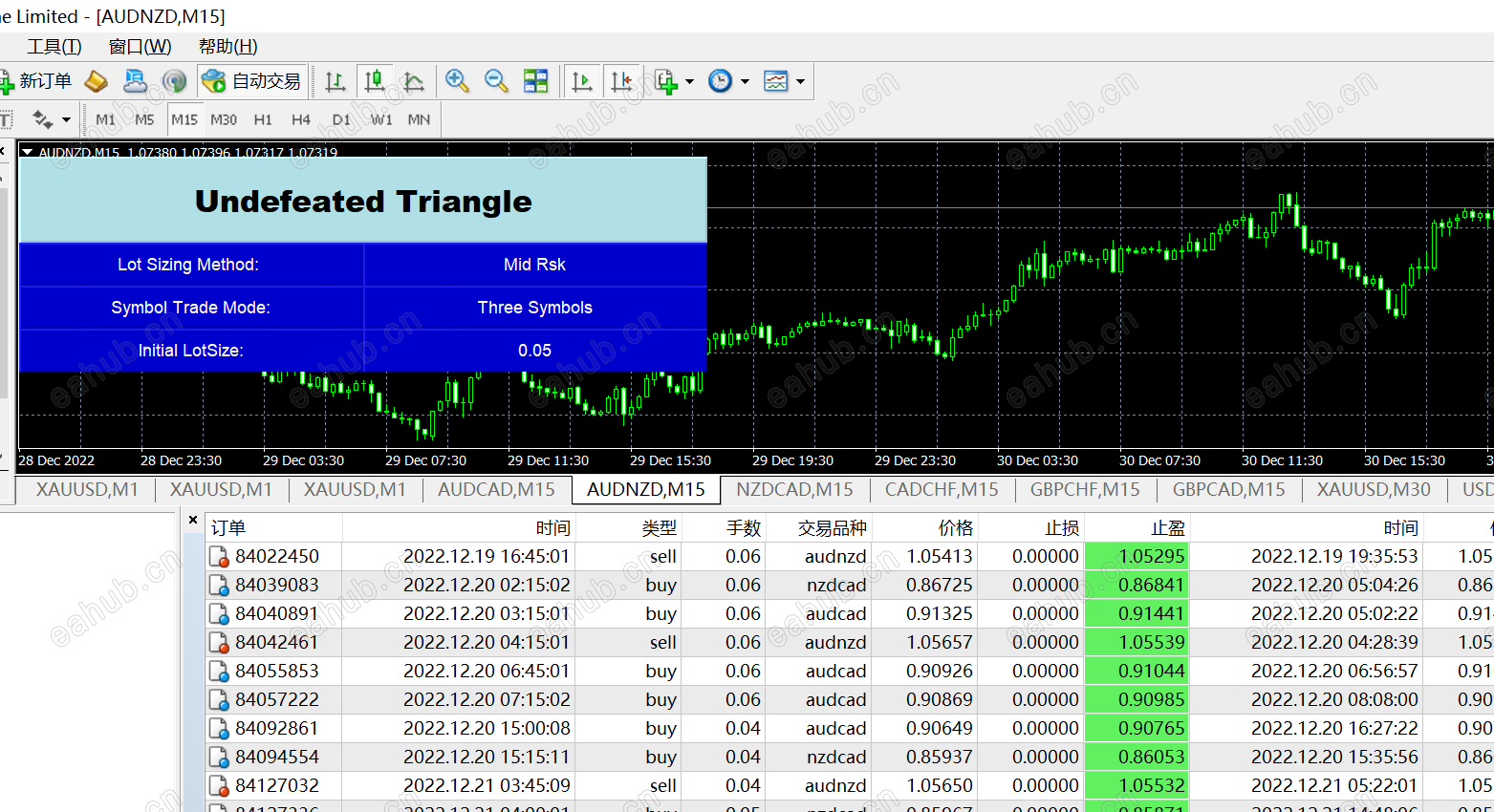Switch chart to bar chart mode
Viewport: 1494px width, 812px height.
tap(335, 81)
